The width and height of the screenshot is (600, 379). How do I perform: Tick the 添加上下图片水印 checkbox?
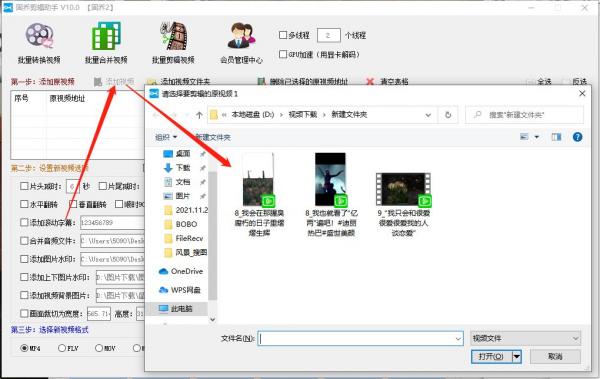[x=24, y=277]
